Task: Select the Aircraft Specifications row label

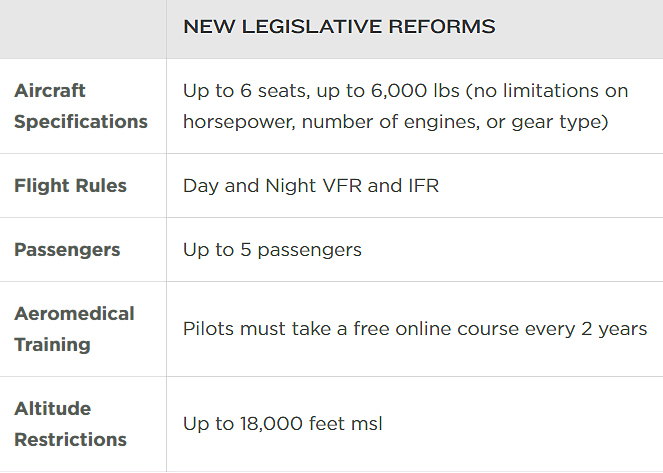Action: click(x=81, y=106)
